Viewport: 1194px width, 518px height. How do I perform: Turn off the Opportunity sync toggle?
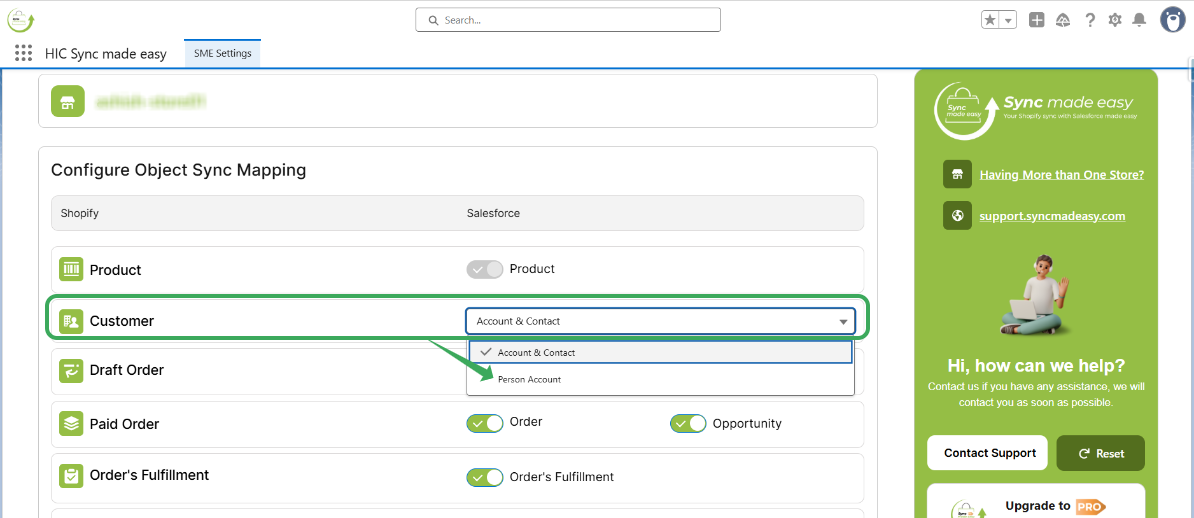688,424
